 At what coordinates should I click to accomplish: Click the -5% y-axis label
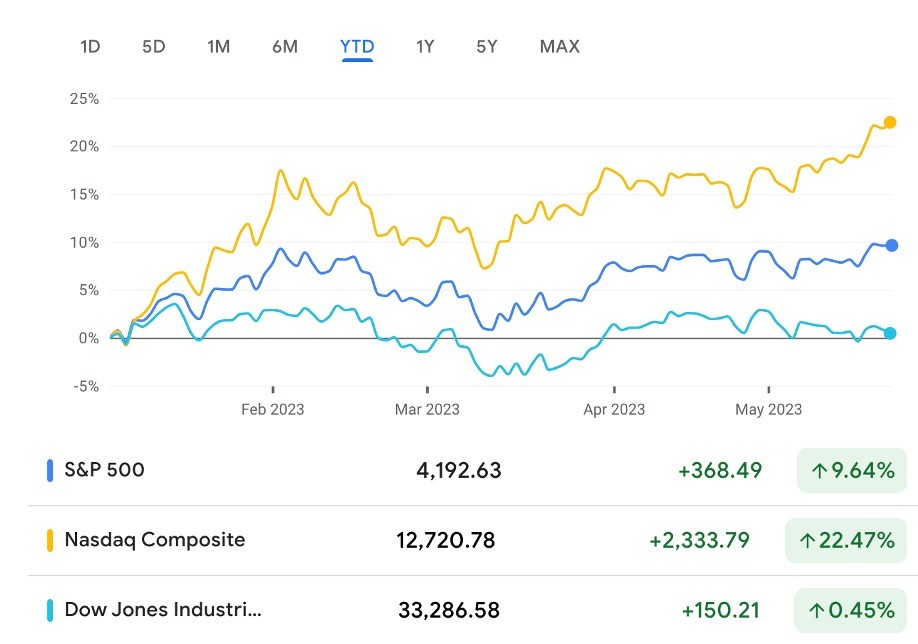point(86,386)
